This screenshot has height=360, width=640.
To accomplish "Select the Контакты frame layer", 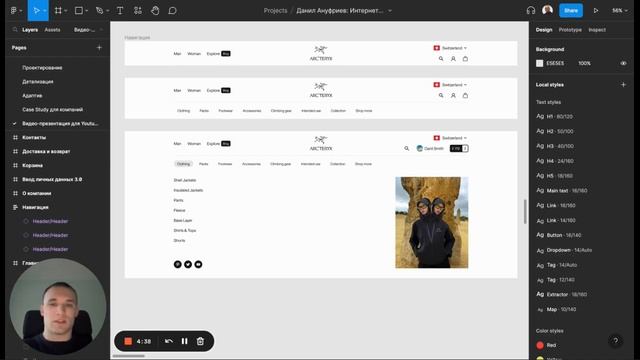I will coord(34,138).
